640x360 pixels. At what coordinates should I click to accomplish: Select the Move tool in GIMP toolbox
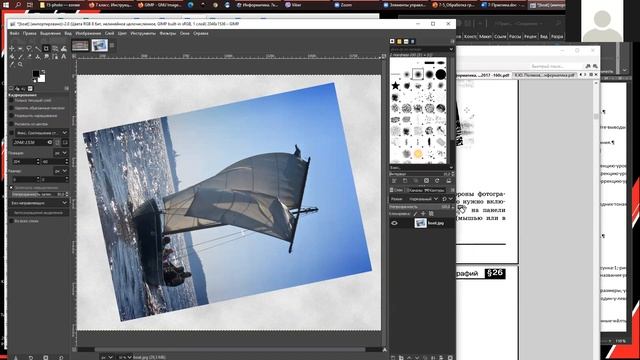(x=11, y=49)
